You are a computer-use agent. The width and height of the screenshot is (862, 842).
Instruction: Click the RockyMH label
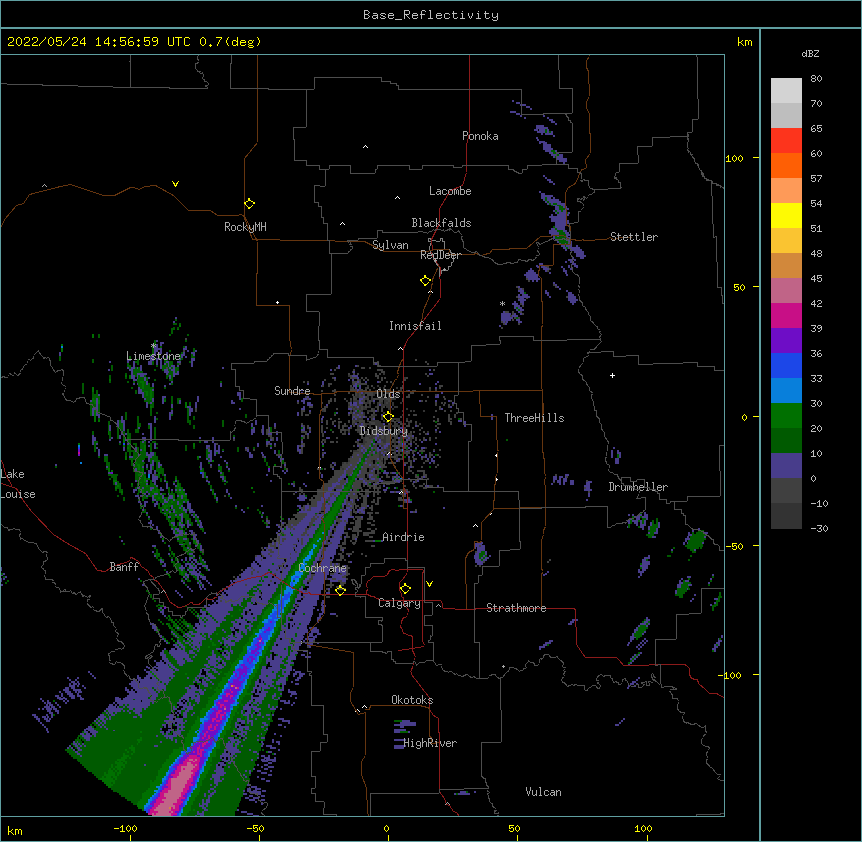245,227
